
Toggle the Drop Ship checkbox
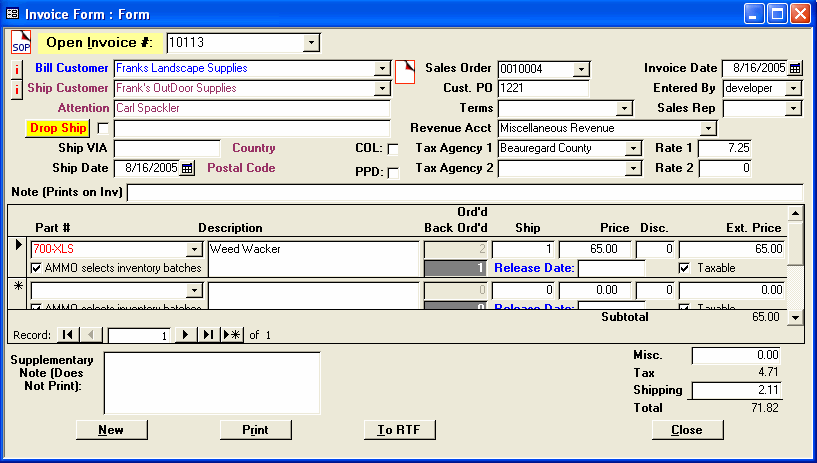pos(103,129)
